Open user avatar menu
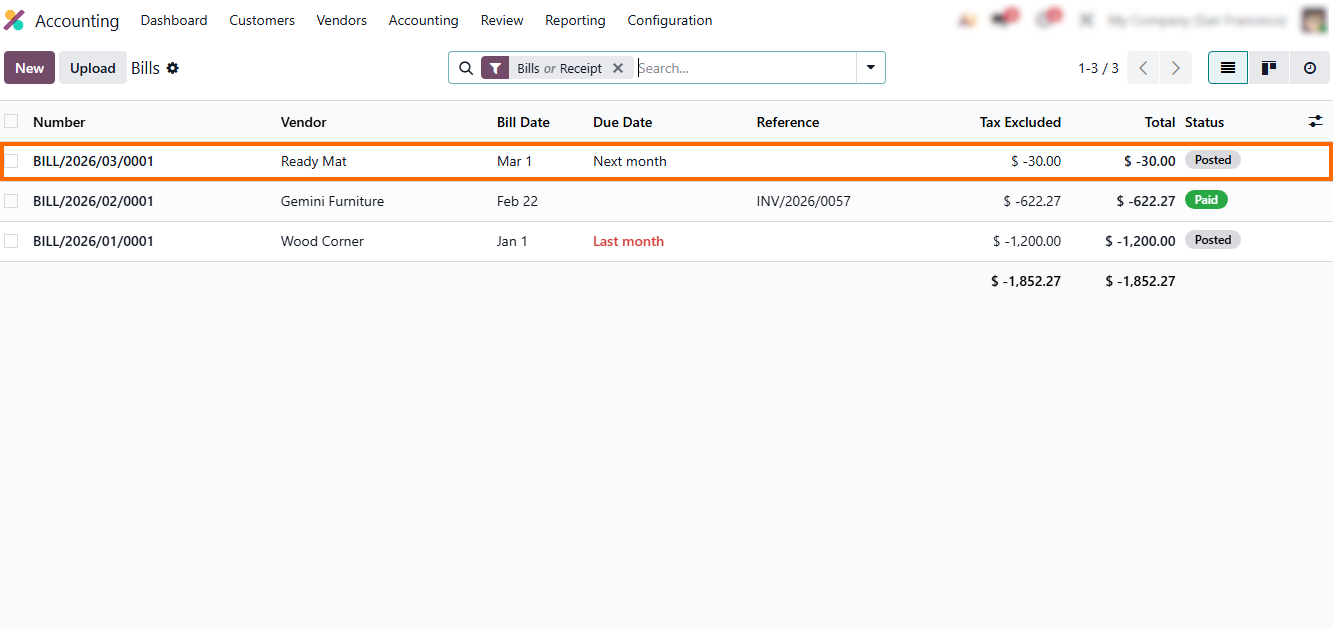This screenshot has width=1333, height=629. coord(1314,20)
